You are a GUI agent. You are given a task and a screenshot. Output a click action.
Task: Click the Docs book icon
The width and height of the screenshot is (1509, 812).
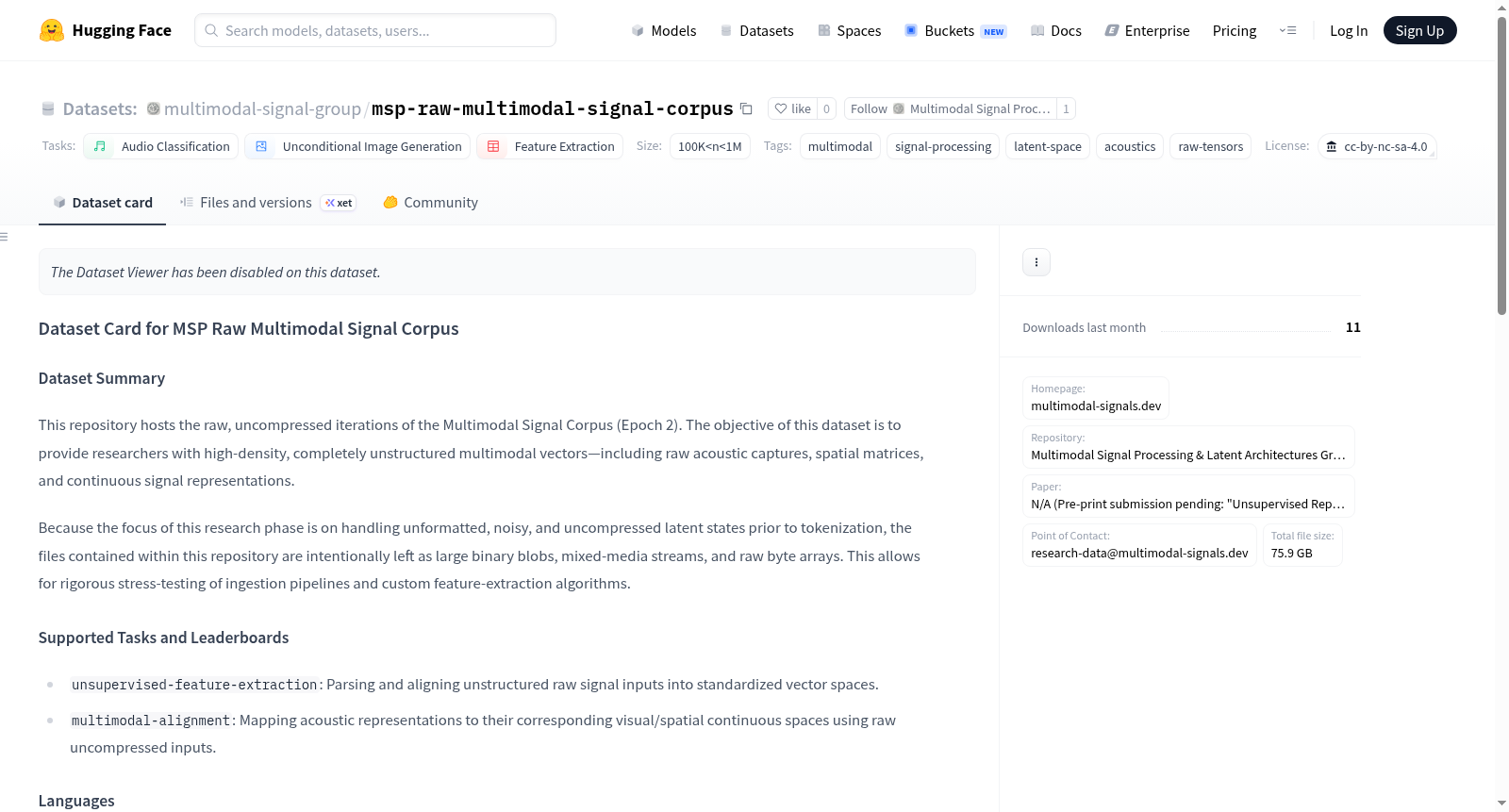point(1037,31)
